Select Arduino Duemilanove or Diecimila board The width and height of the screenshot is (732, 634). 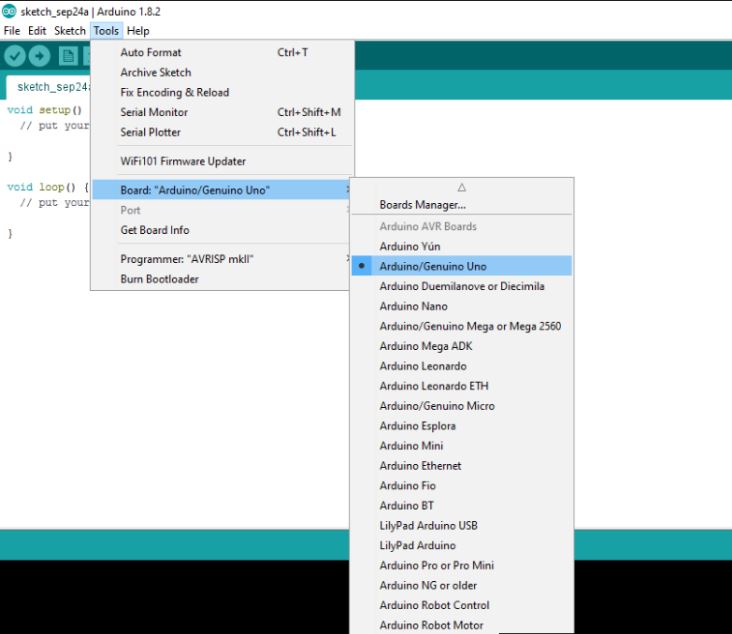coord(461,286)
